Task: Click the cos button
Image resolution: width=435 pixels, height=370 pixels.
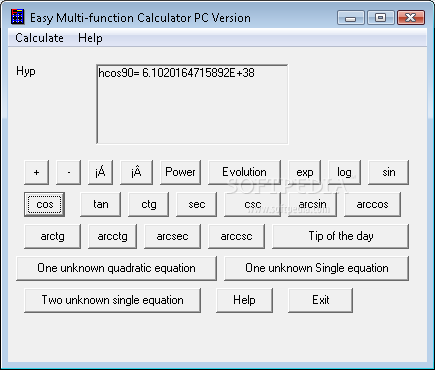Action: 44,204
